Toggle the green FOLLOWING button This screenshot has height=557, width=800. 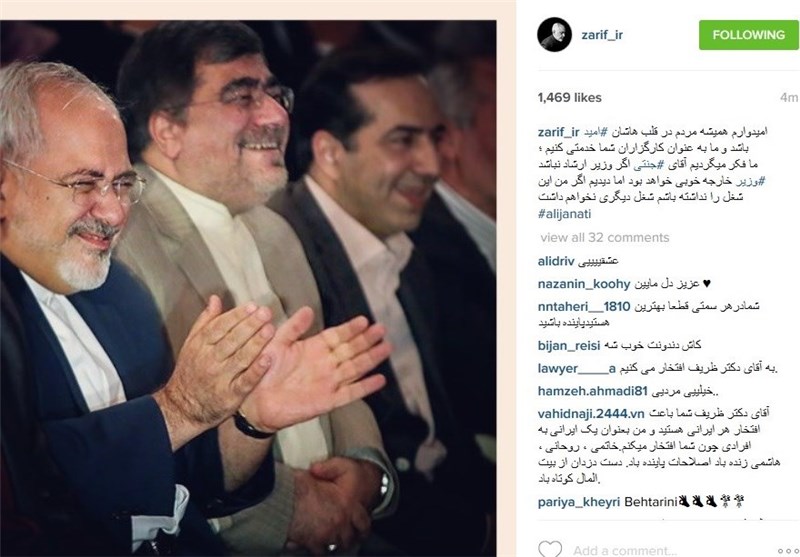coord(748,35)
